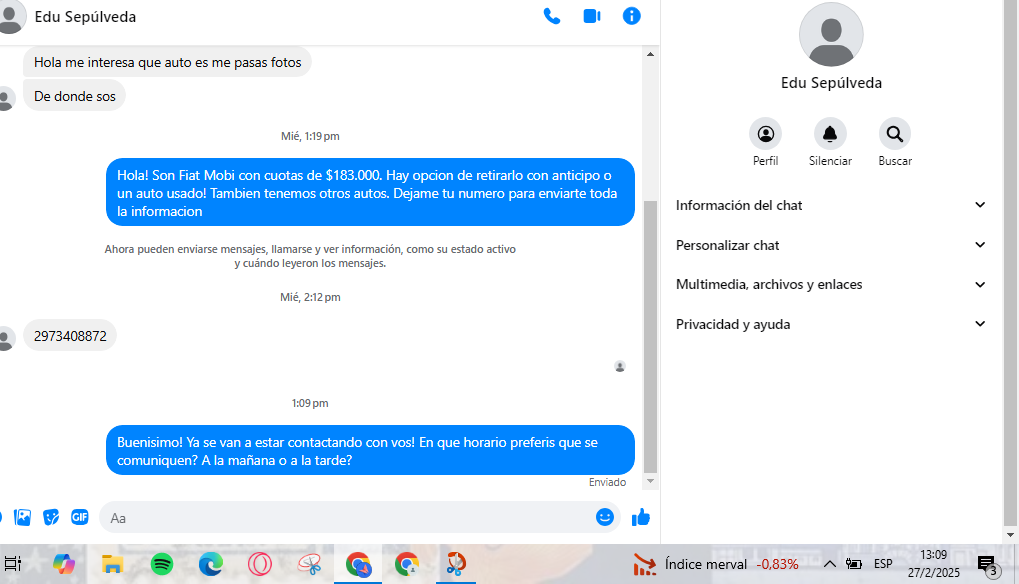Click the "1:09 pm" timestamp
Image resolution: width=1019 pixels, height=584 pixels.
[x=310, y=403]
